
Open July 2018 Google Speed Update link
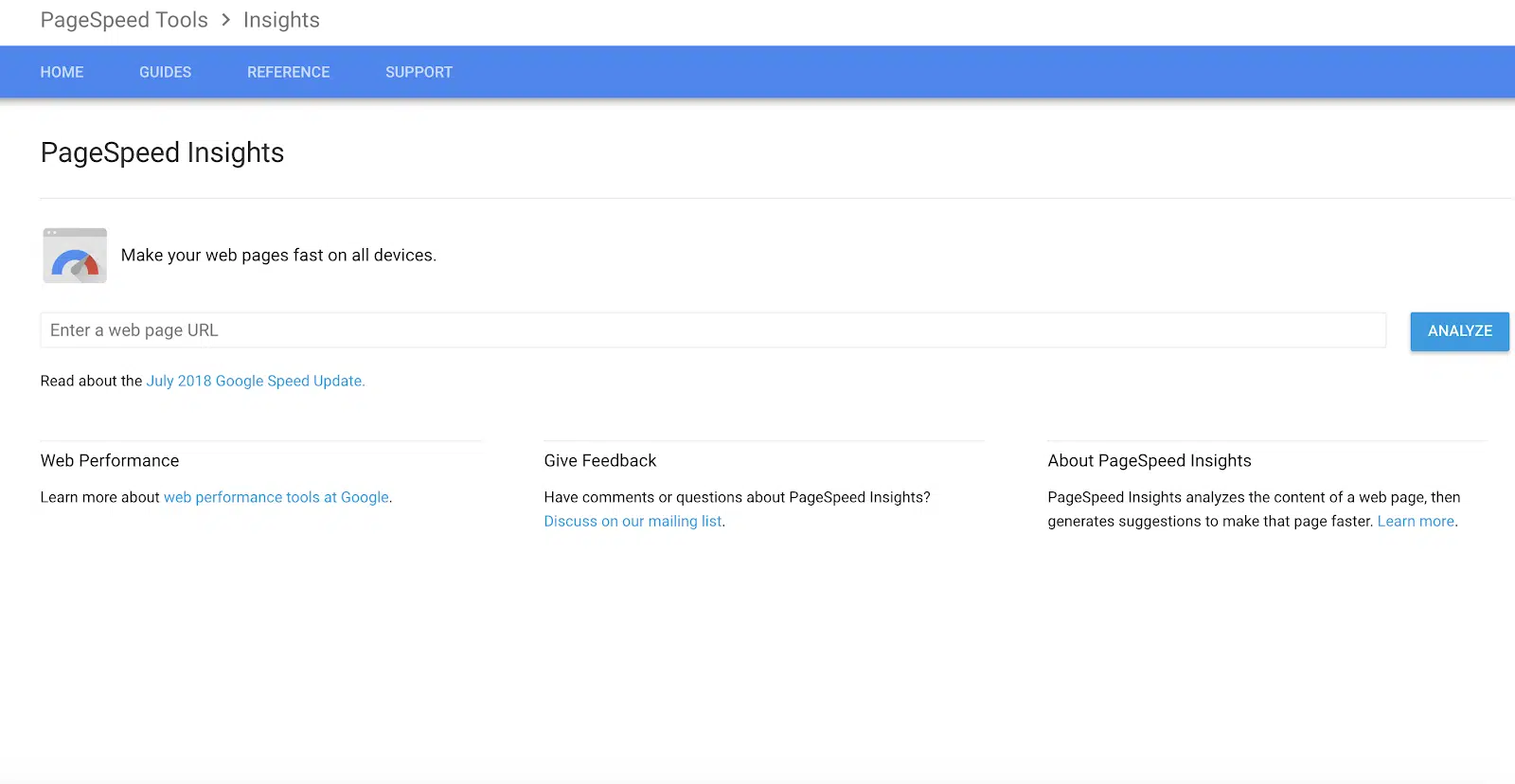255,381
